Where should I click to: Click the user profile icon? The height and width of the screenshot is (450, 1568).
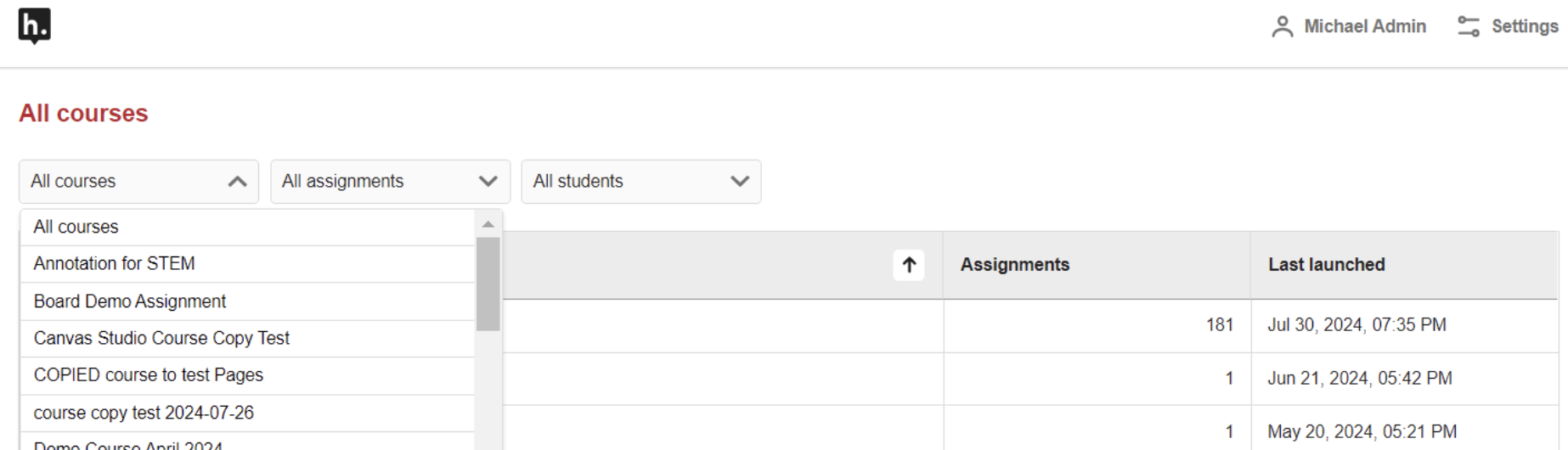pos(1282,27)
